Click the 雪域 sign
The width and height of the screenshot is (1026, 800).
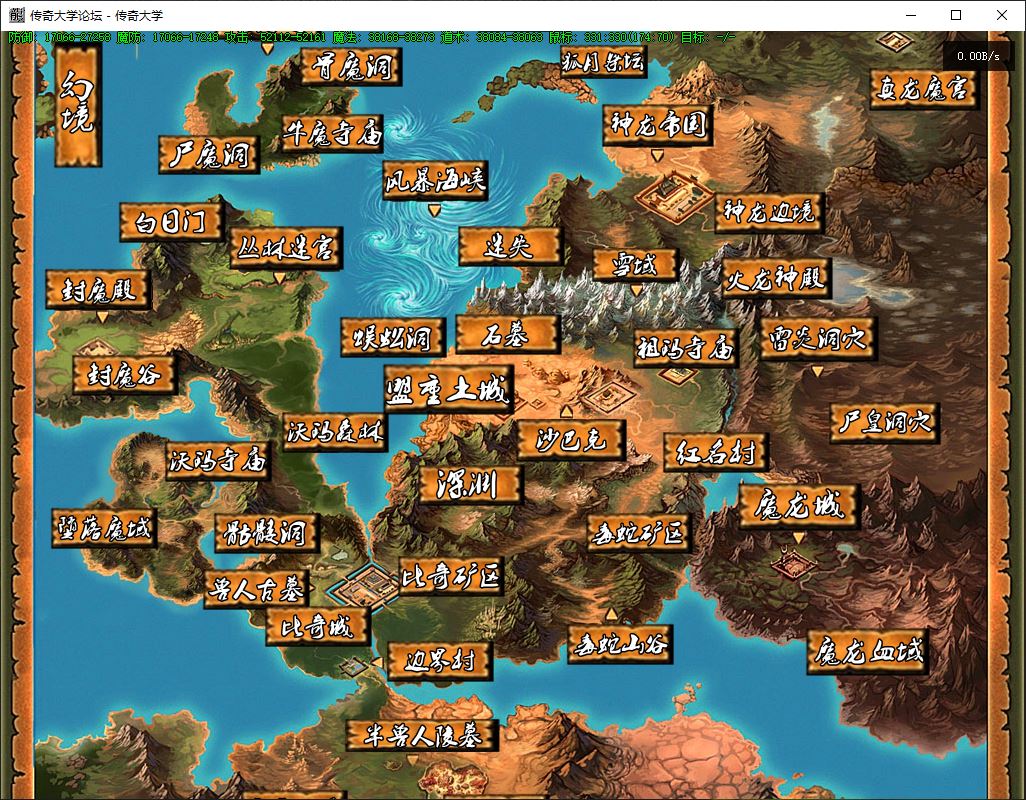tap(635, 265)
